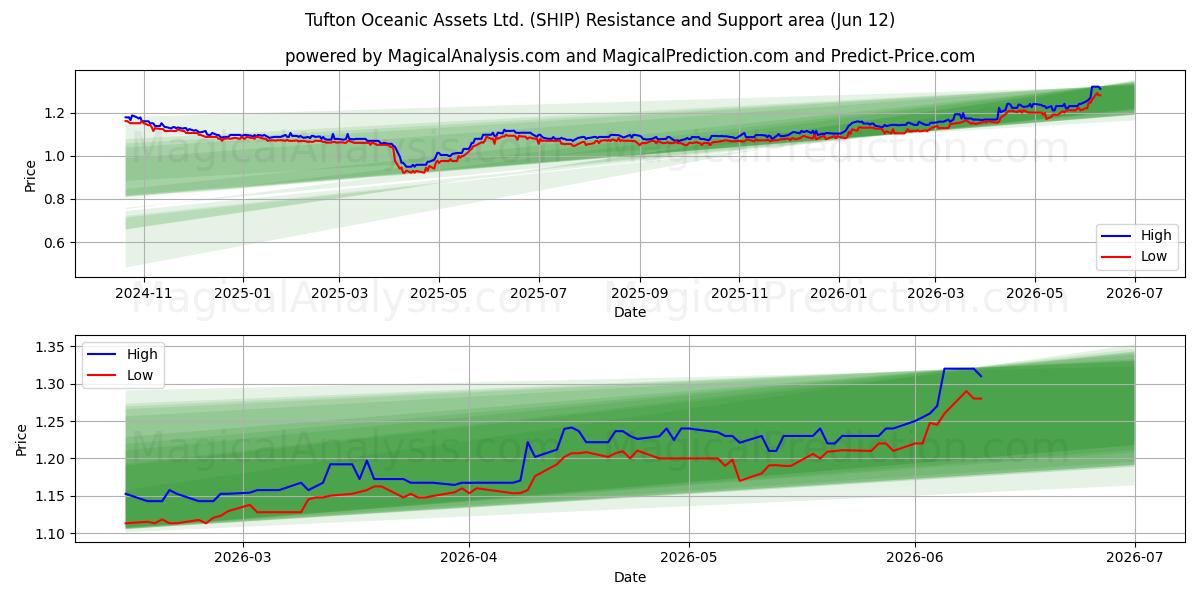The width and height of the screenshot is (1200, 600).
Task: Click the '2026-07' tick label on upper chart
Action: [x=1135, y=294]
